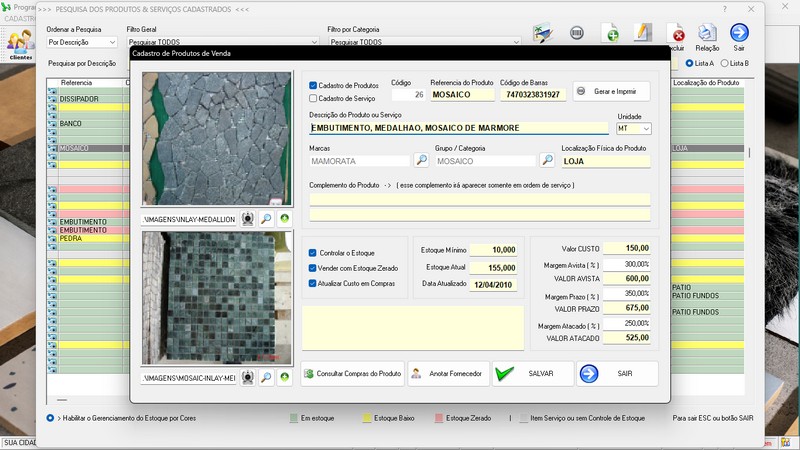This screenshot has width=800, height=450.
Task: Expand the Ordenar a Pesquisa dropdown
Action: tap(111, 43)
